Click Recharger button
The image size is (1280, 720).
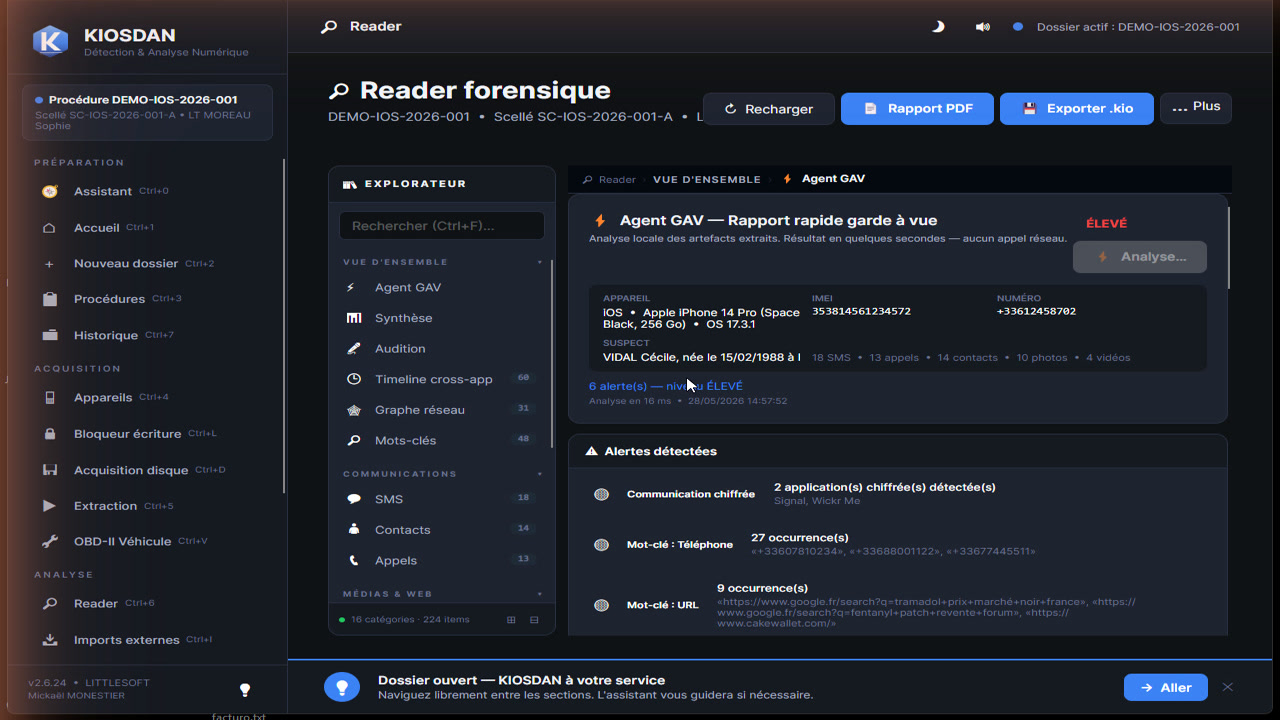pos(769,109)
